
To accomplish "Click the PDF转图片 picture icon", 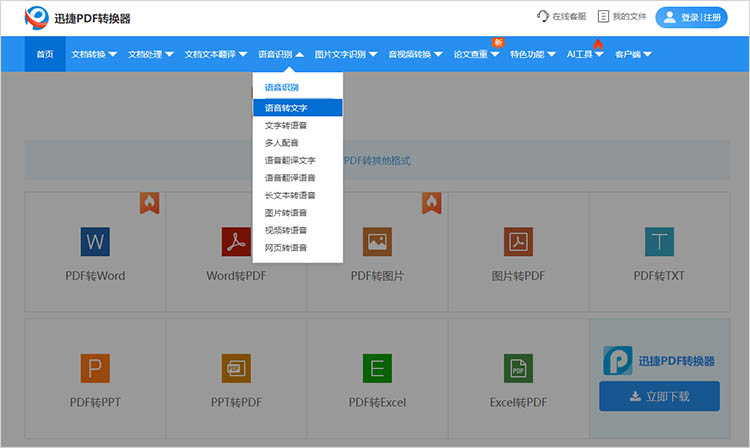I will pos(377,241).
